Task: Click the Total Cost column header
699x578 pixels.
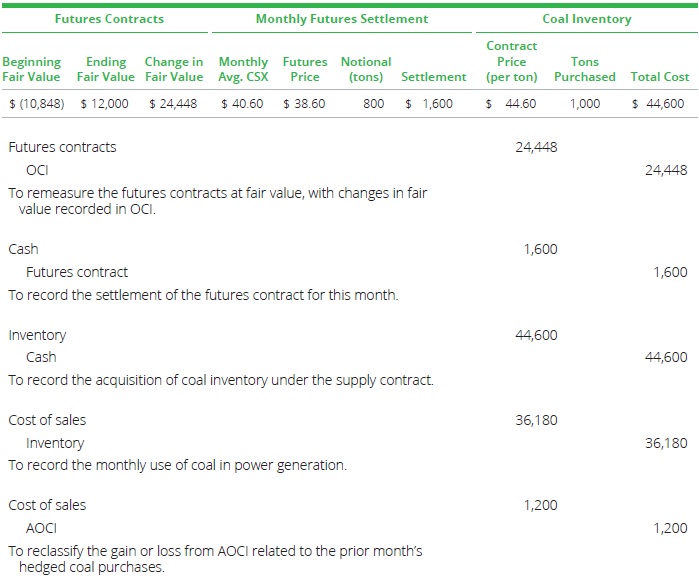Action: pyautogui.click(x=659, y=76)
